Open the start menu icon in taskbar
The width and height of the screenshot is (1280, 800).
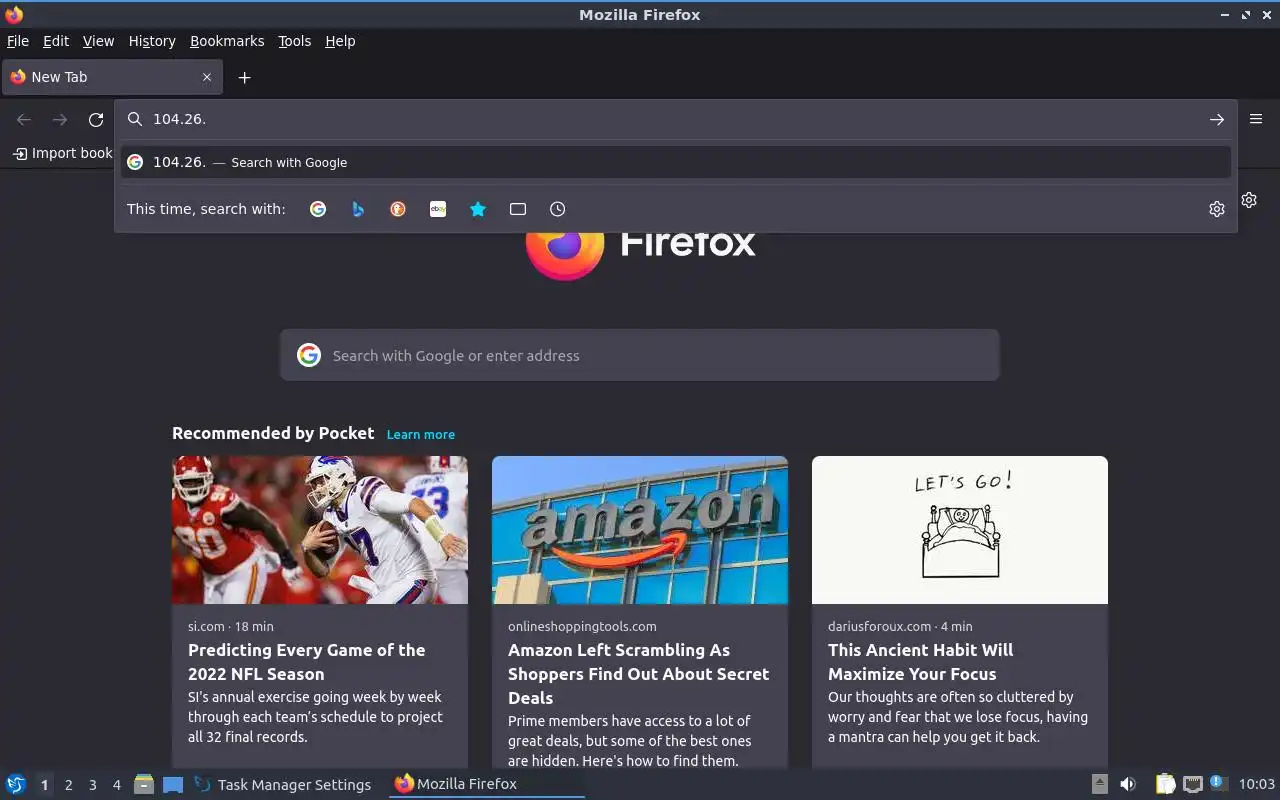click(x=16, y=784)
